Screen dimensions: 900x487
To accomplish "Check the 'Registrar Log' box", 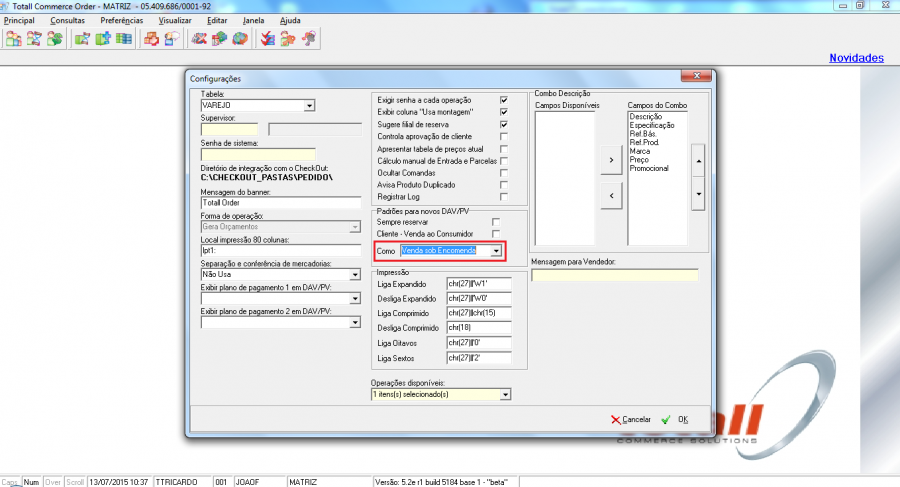I will click(x=503, y=197).
